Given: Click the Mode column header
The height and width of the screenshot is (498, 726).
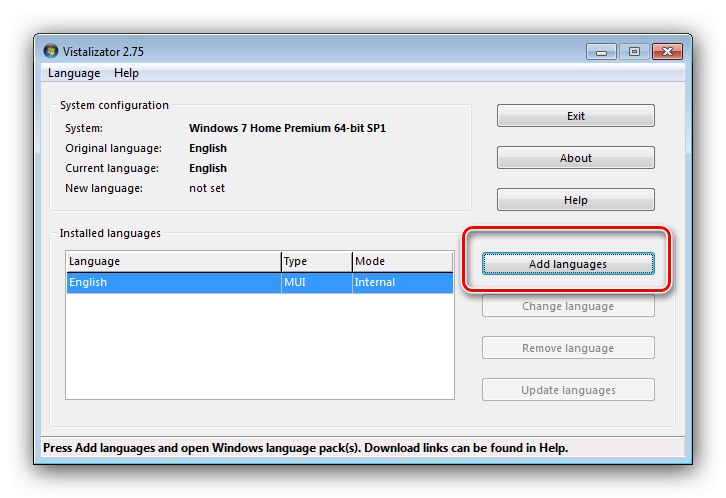Looking at the screenshot, I should tap(402, 261).
